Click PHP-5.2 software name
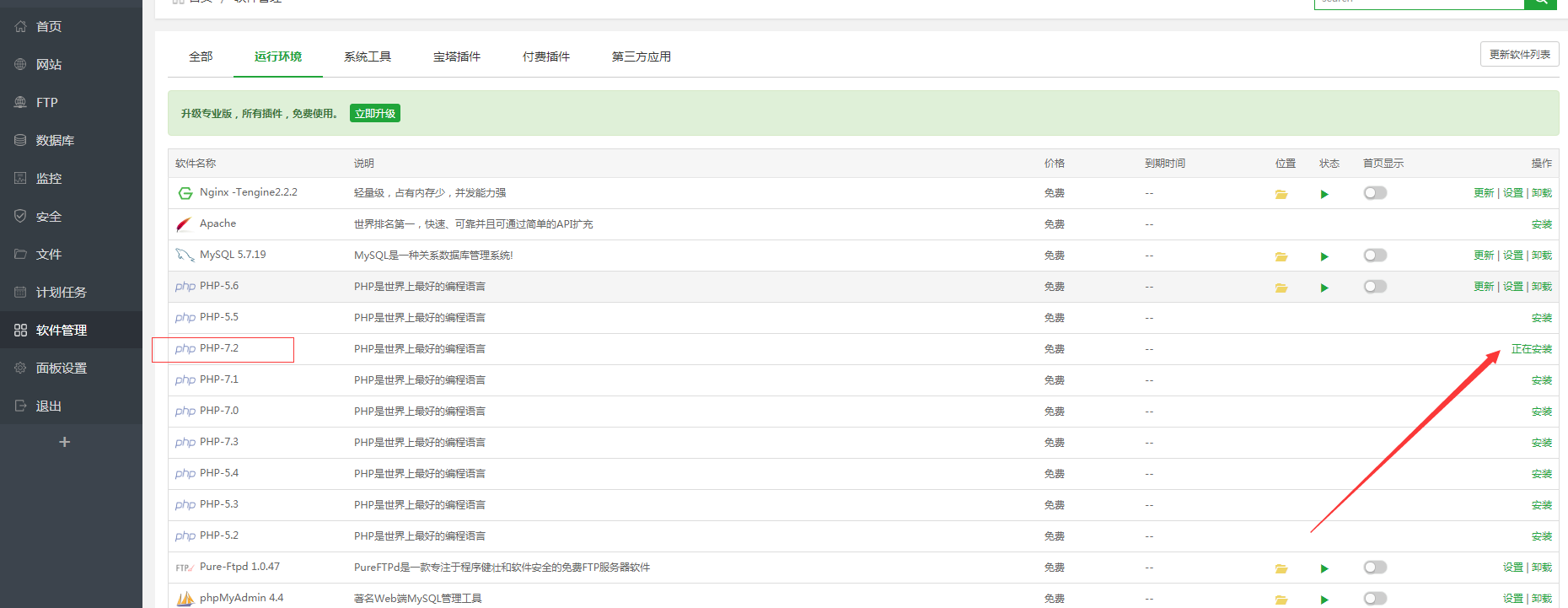This screenshot has width=1568, height=608. click(219, 535)
